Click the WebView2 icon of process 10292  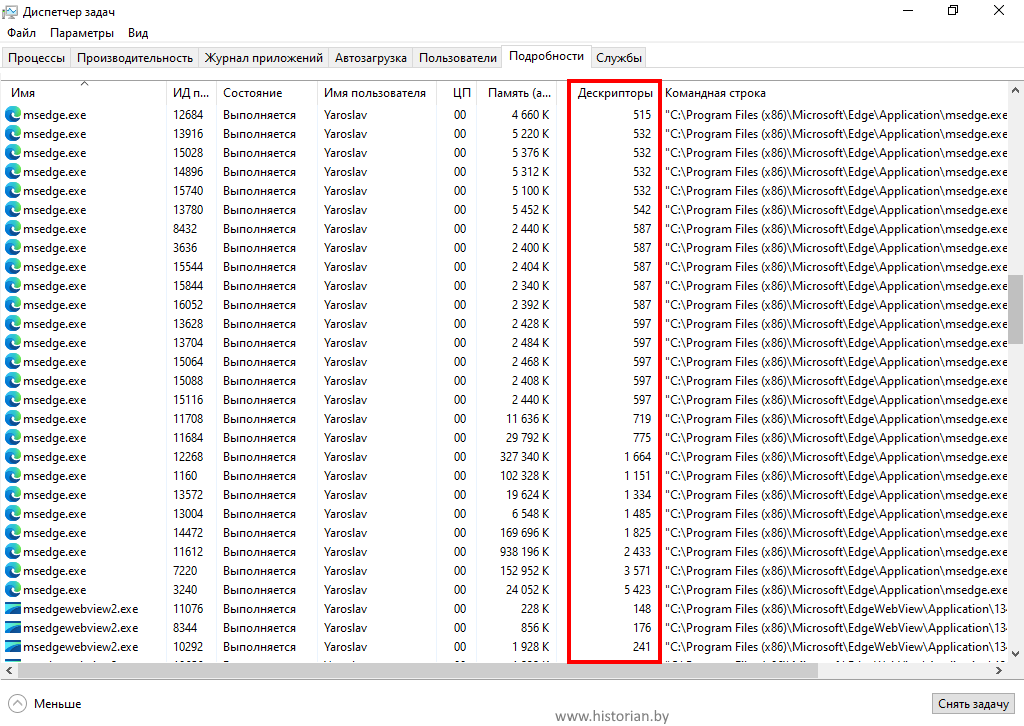[13, 646]
